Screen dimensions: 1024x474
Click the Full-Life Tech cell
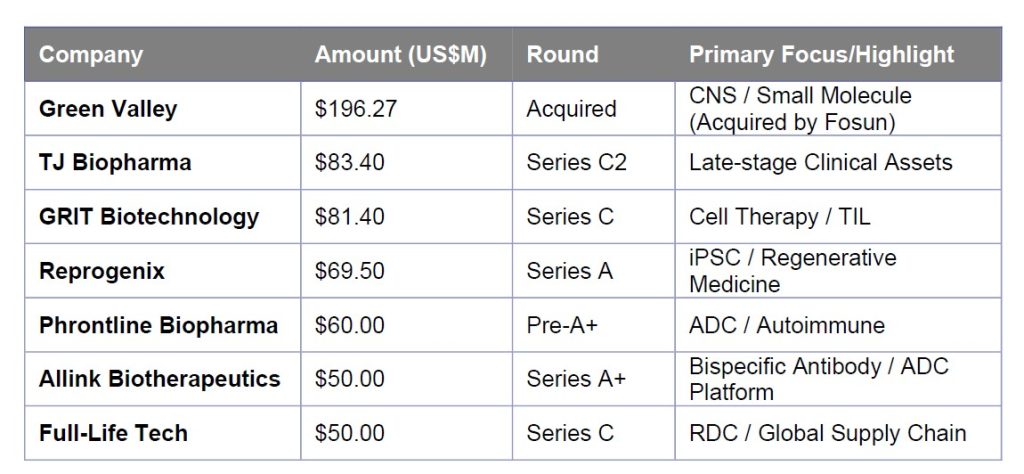click(x=113, y=433)
